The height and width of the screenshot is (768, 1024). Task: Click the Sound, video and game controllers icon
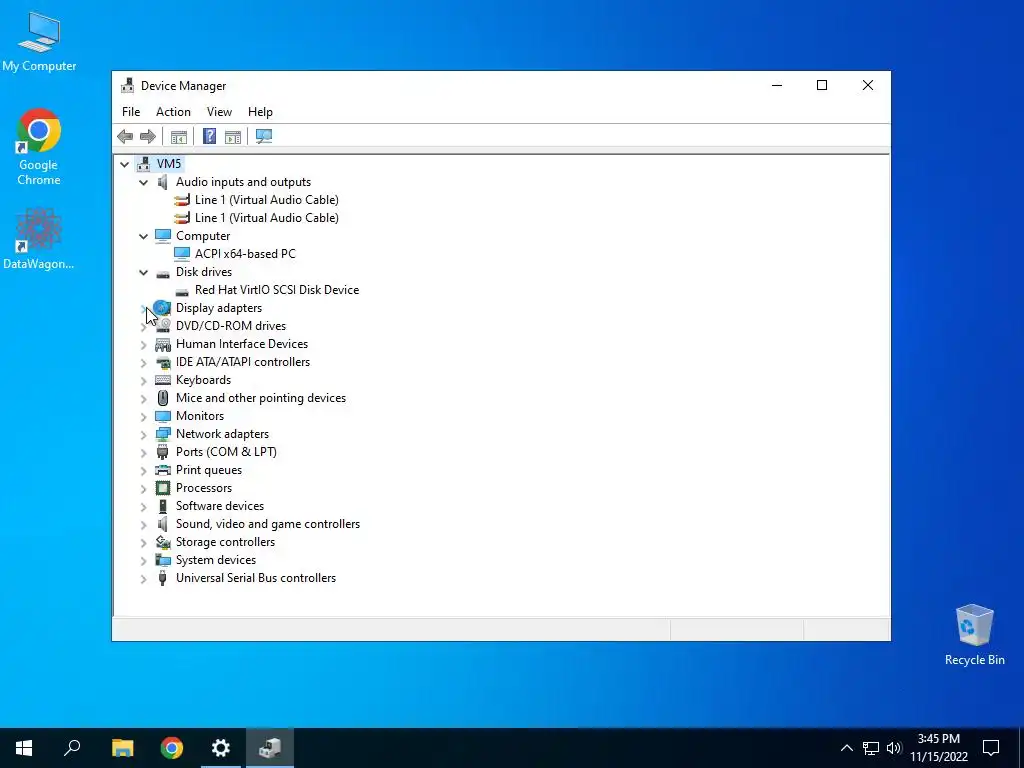pyautogui.click(x=163, y=524)
